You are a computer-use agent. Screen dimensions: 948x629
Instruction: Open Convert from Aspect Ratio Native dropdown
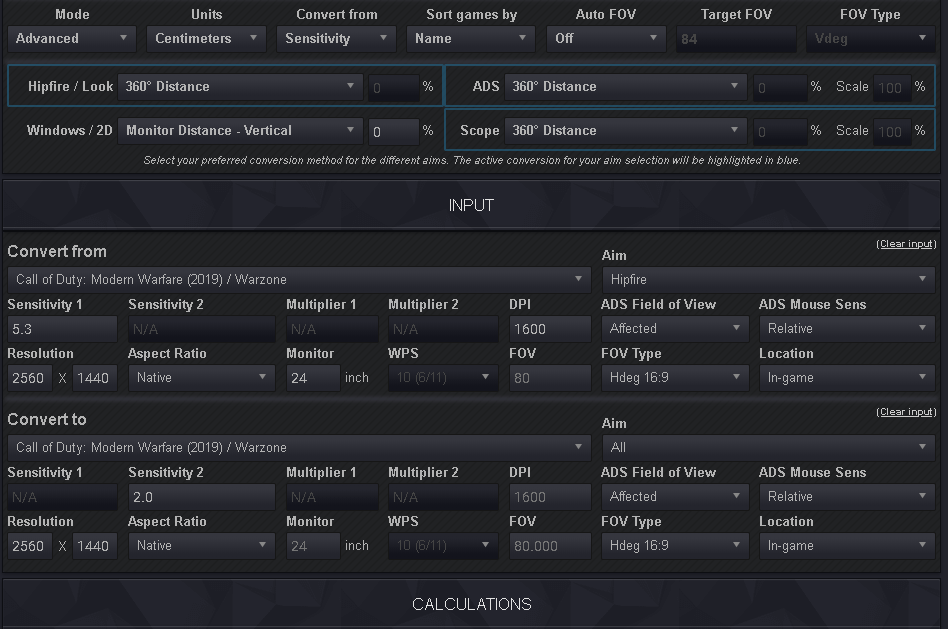[201, 378]
